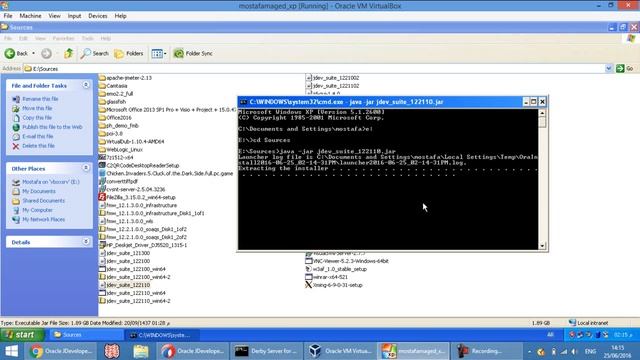Select the glassfish folder

pyautogui.click(x=112, y=102)
